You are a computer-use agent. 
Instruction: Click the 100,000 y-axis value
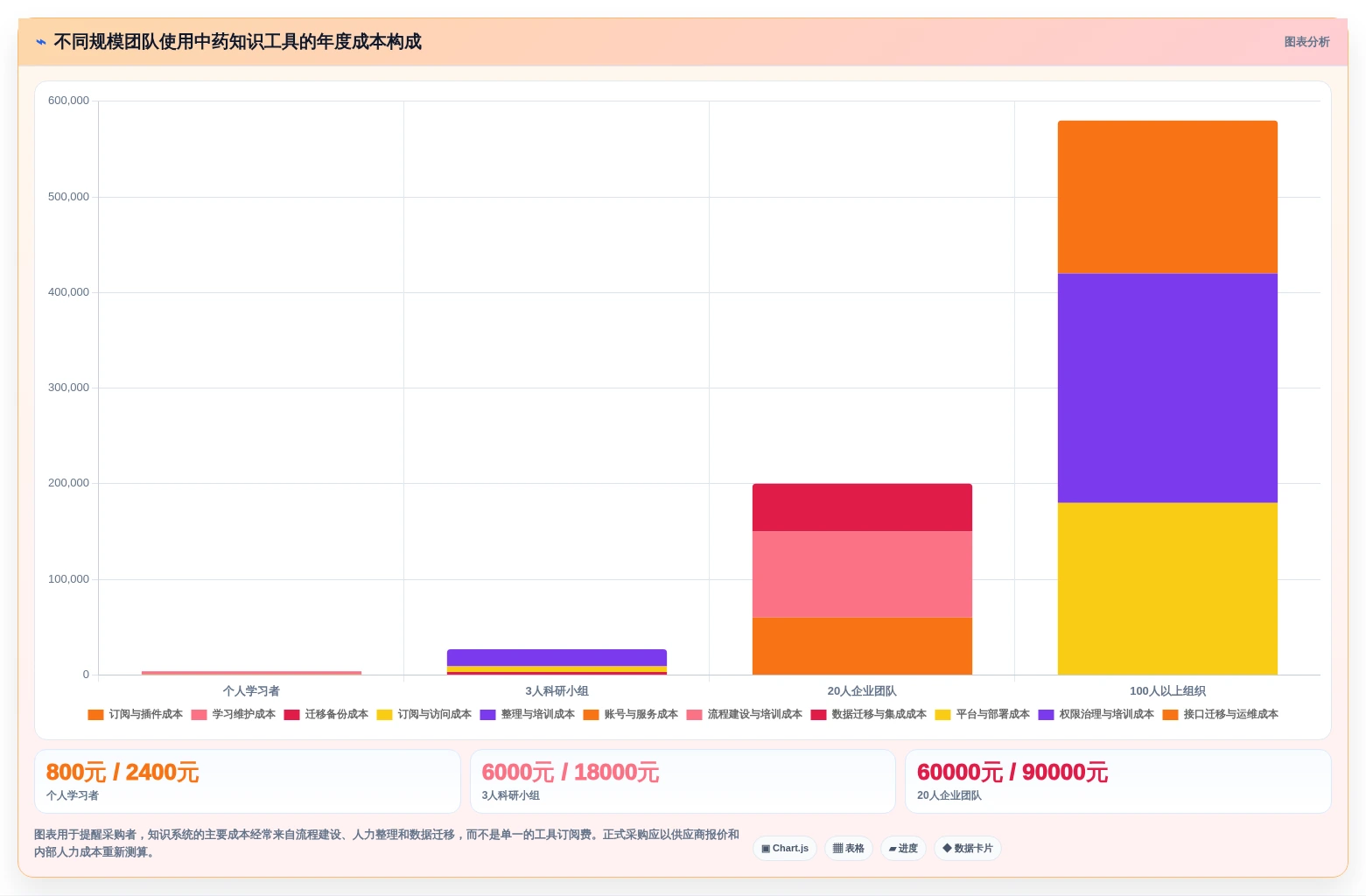click(x=68, y=579)
